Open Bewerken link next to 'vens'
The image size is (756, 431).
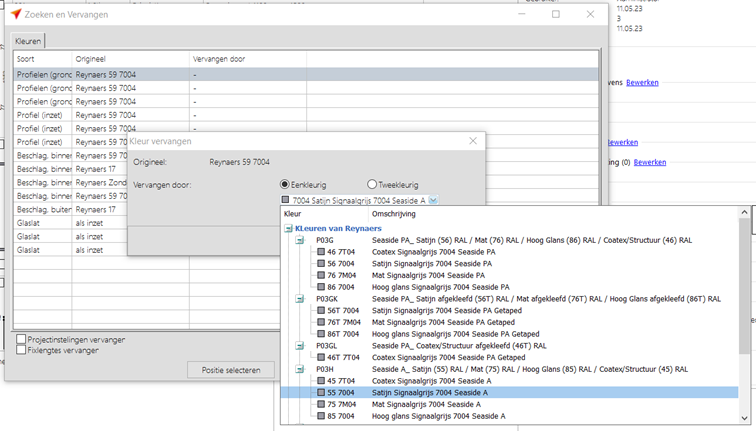pos(642,82)
